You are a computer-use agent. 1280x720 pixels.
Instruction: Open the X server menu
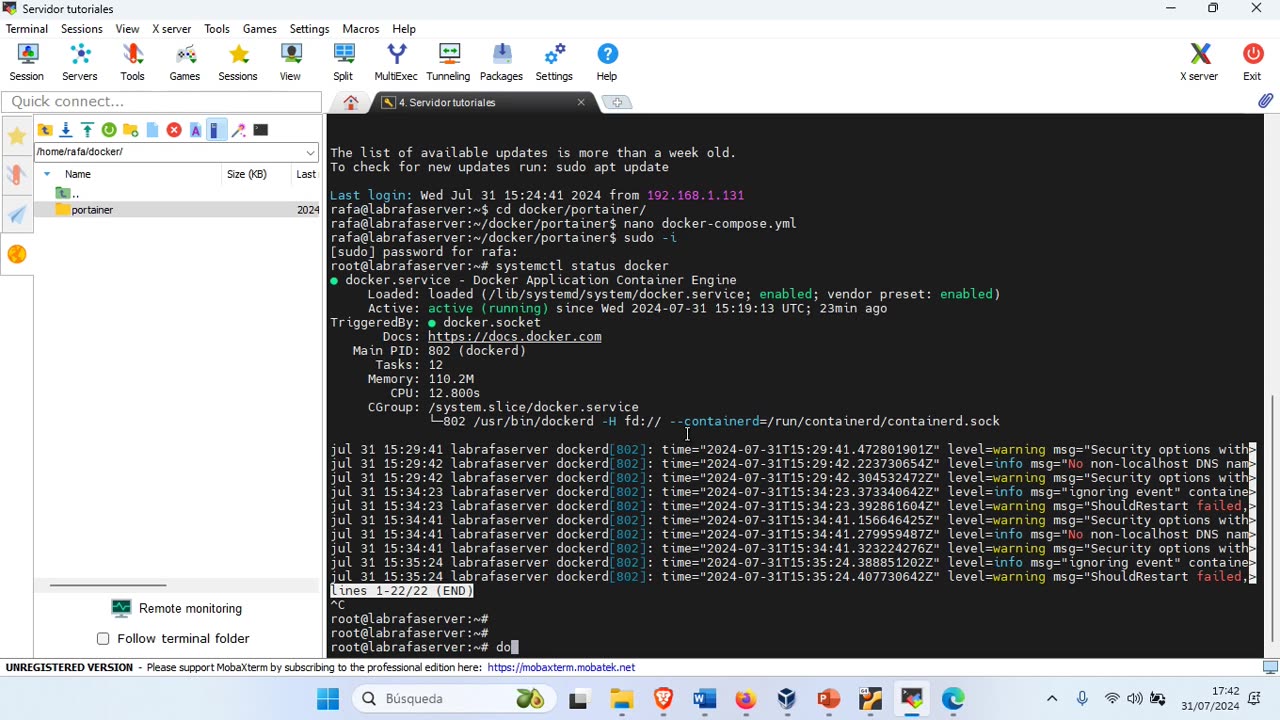pos(172,29)
